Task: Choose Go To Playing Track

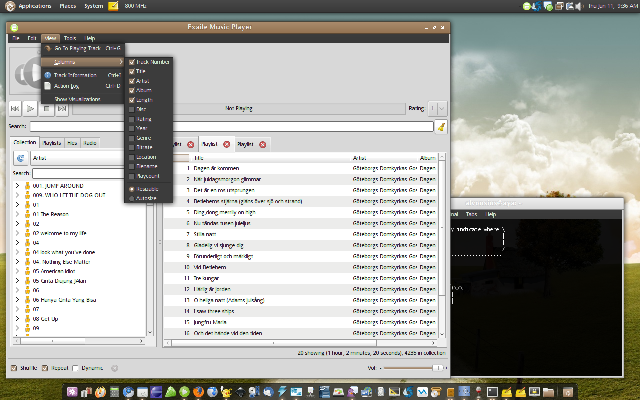Action: (x=83, y=48)
